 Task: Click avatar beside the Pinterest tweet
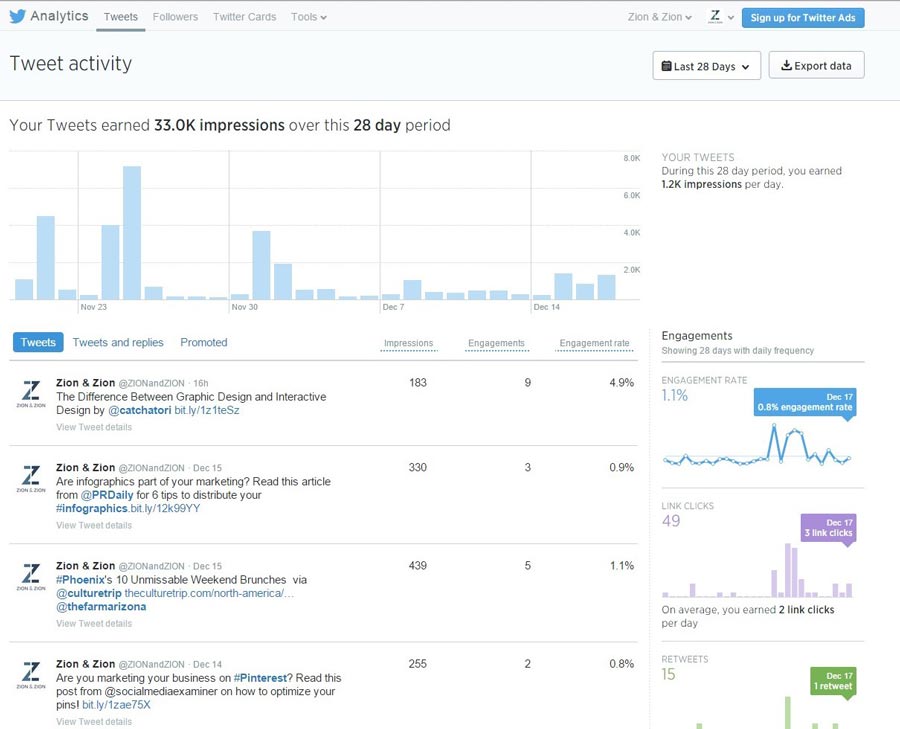point(31,675)
